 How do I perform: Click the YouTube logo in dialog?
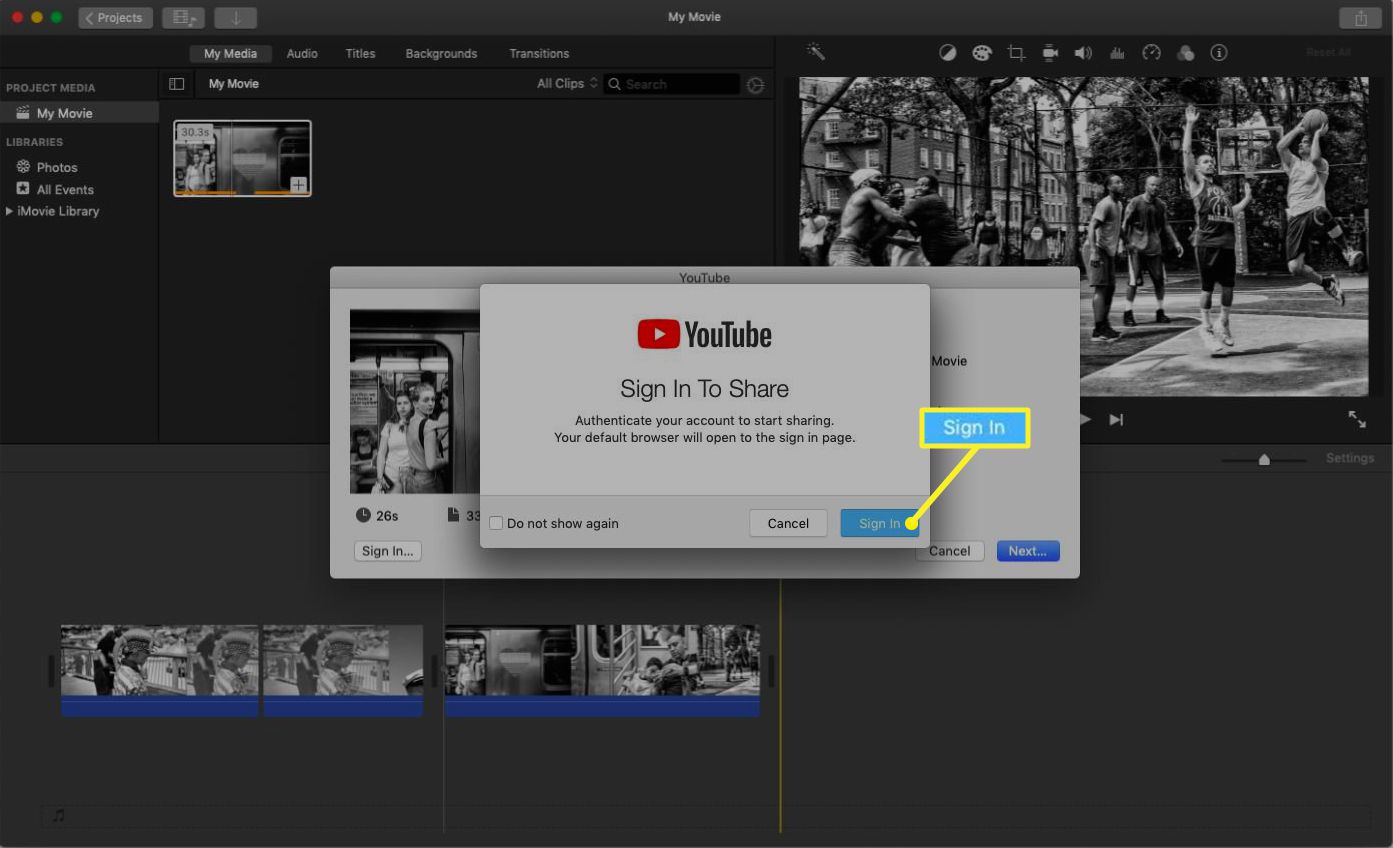click(705, 334)
